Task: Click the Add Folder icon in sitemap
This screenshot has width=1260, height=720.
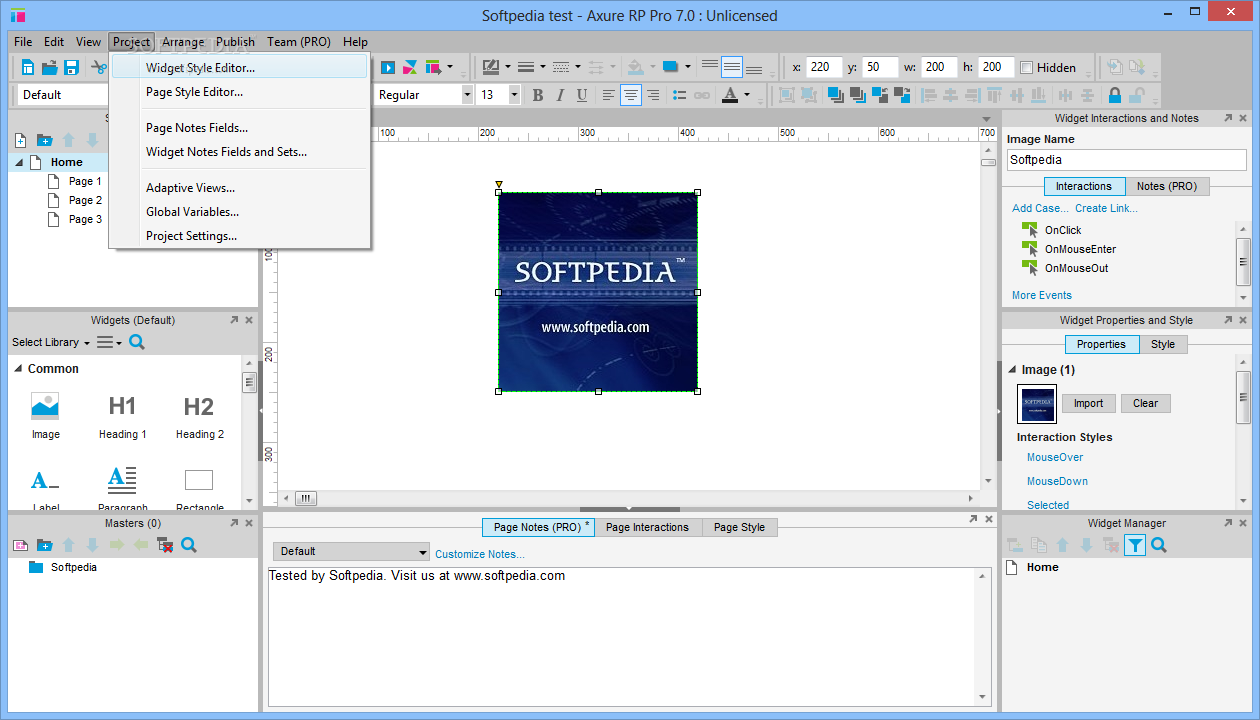Action: click(x=44, y=140)
